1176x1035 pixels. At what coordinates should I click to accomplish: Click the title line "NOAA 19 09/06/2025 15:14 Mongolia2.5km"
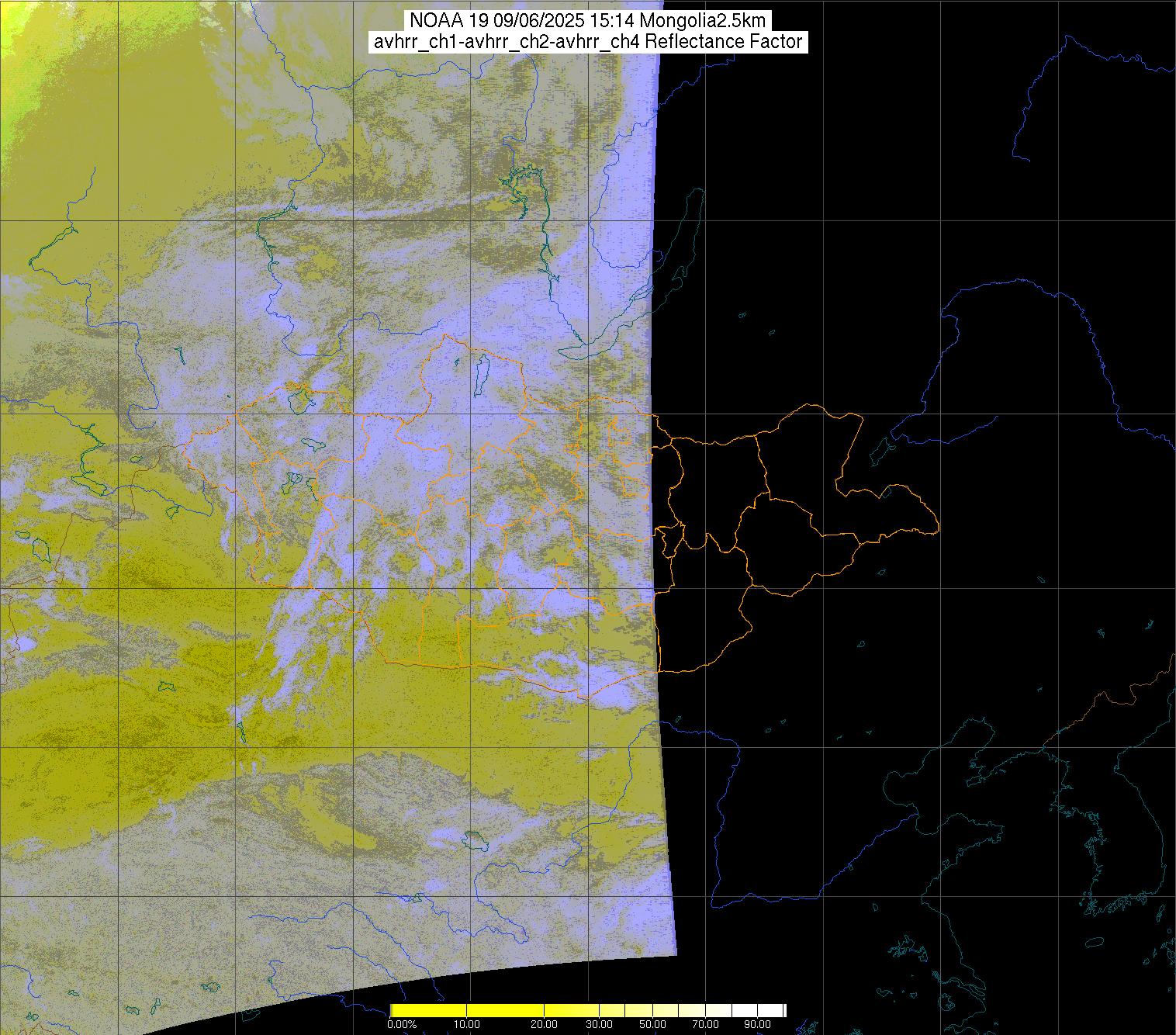click(x=587, y=19)
